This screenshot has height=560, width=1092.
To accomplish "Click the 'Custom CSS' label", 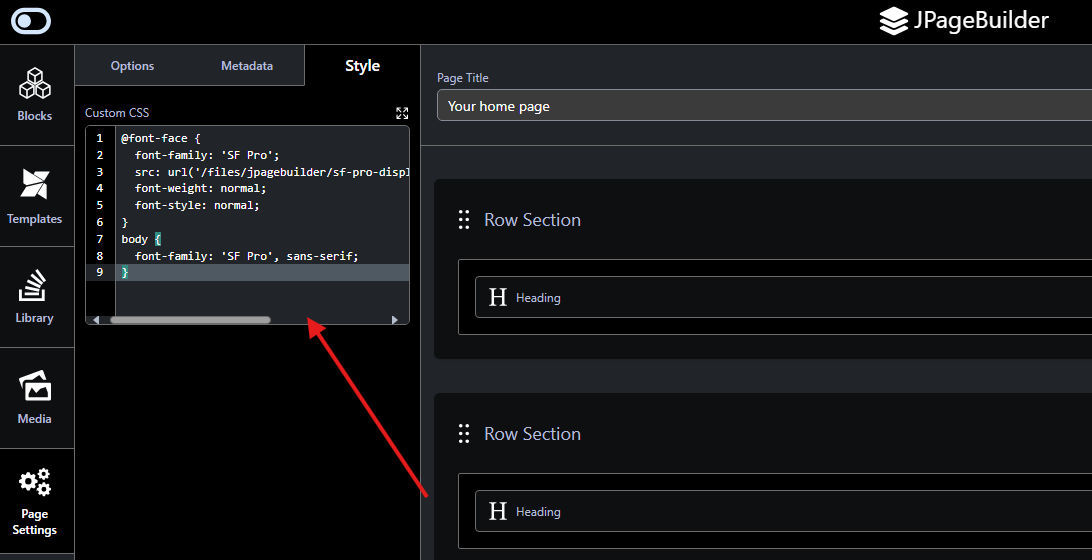I will coord(117,112).
